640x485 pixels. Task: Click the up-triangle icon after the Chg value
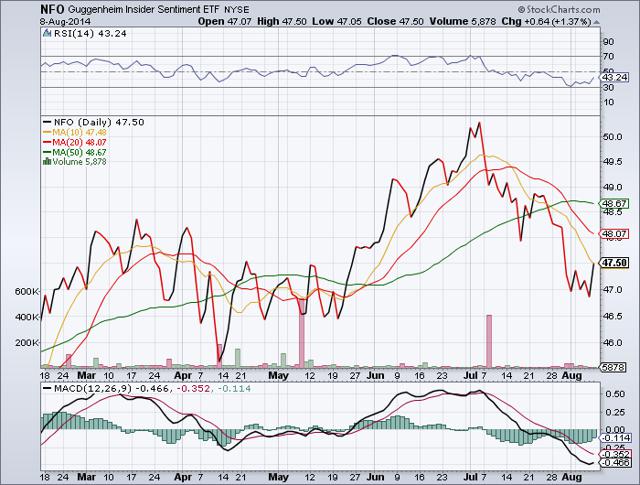pyautogui.click(x=596, y=22)
